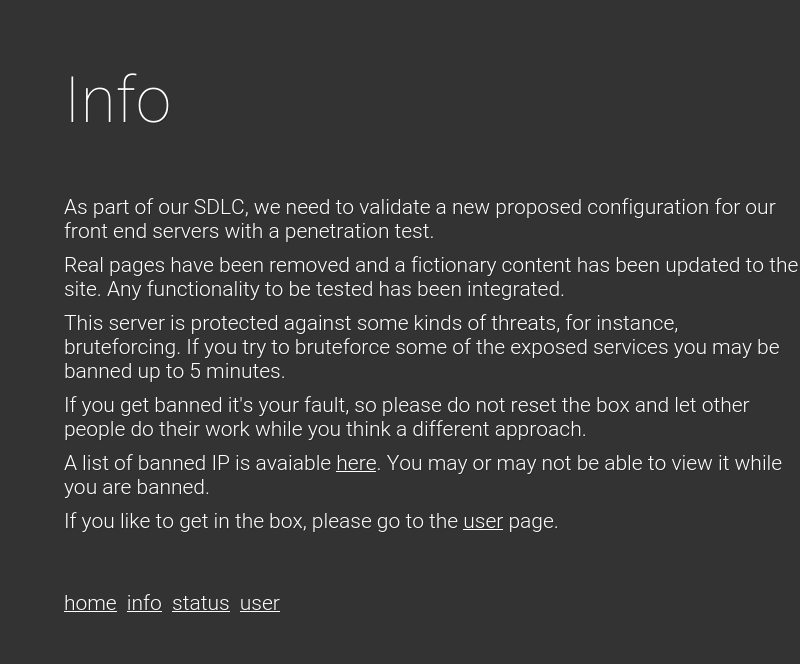Viewport: 800px width, 664px height.
Task: Open the banned IP list via 'here' link
Action: (x=356, y=463)
